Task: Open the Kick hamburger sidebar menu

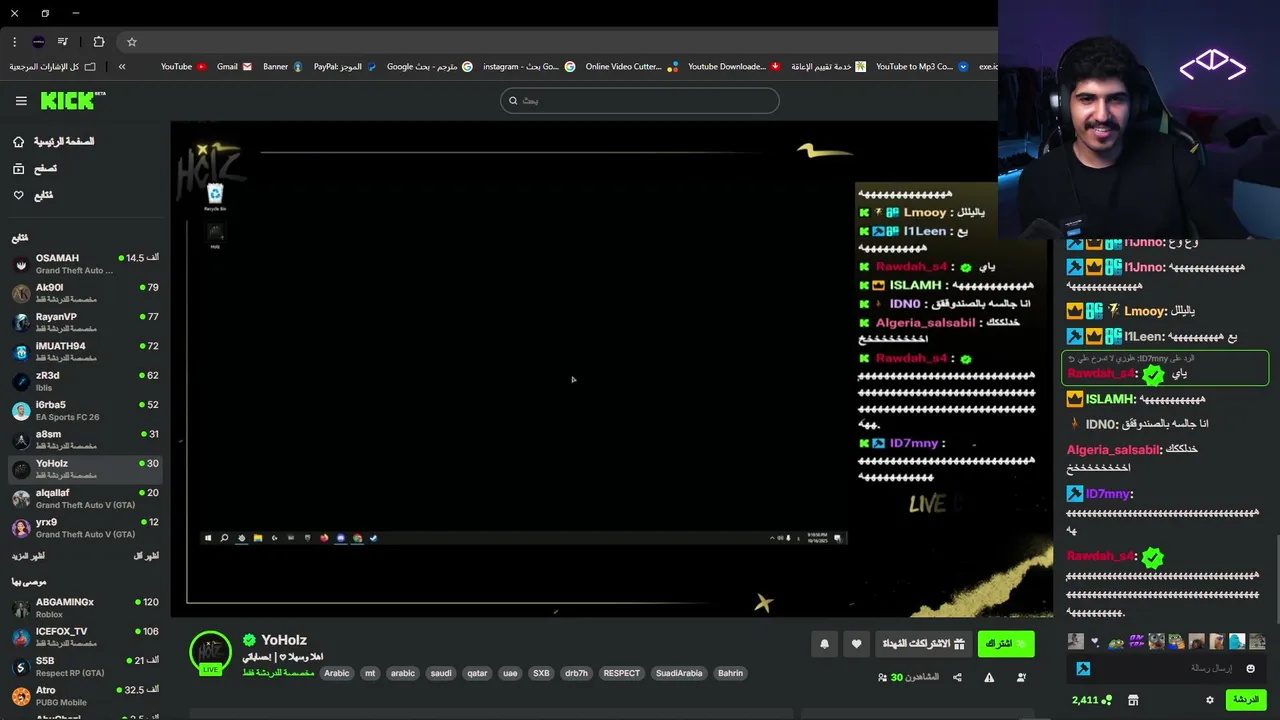Action: (21, 101)
